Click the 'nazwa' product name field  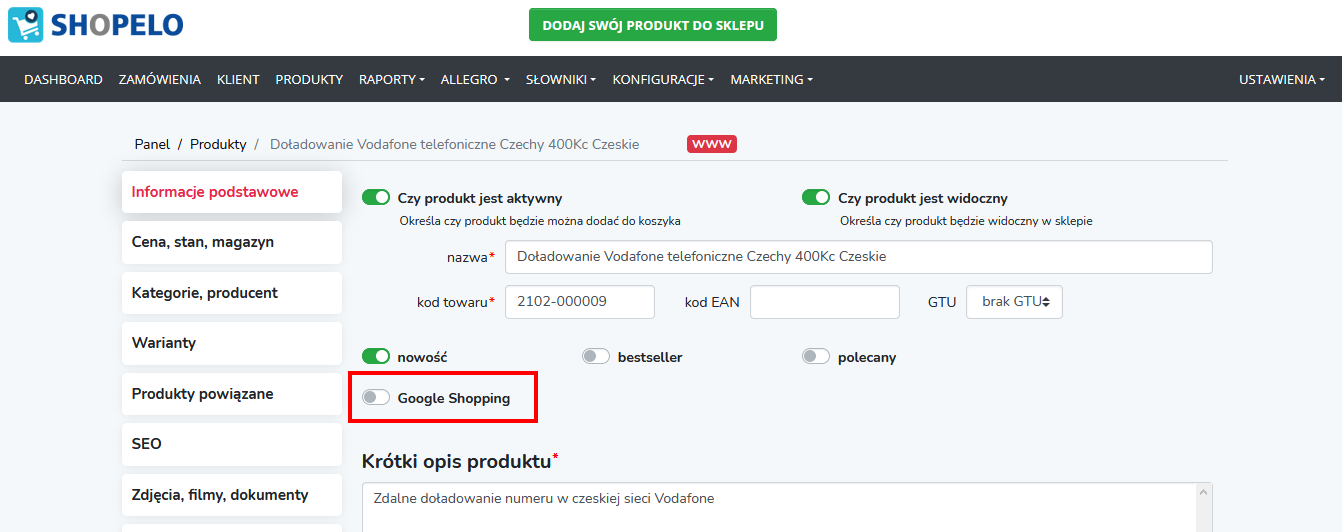pos(859,256)
